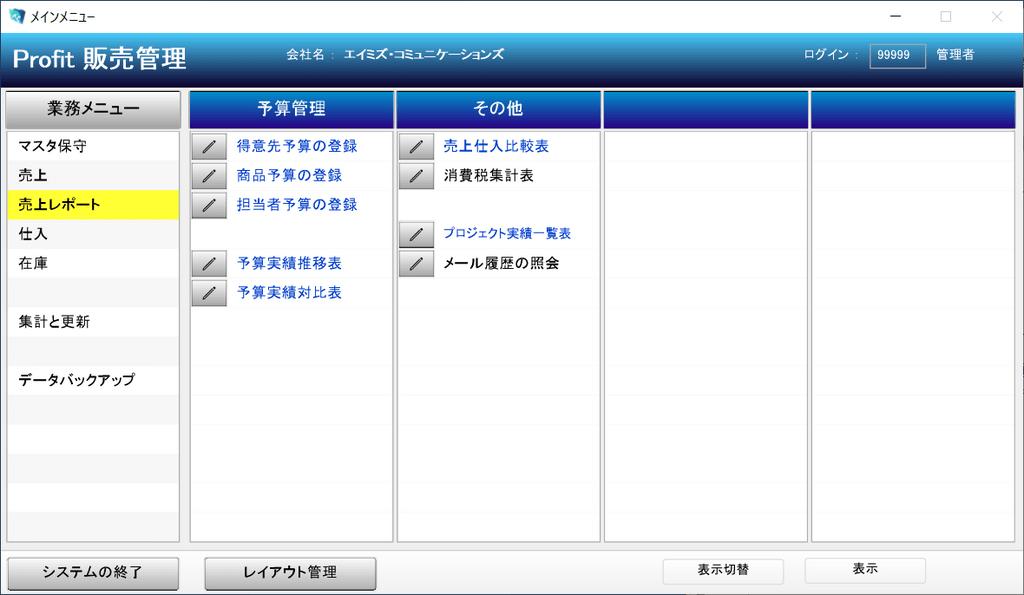The width and height of the screenshot is (1024, 595).
Task: Close the メインメニュー window
Action: tap(997, 16)
